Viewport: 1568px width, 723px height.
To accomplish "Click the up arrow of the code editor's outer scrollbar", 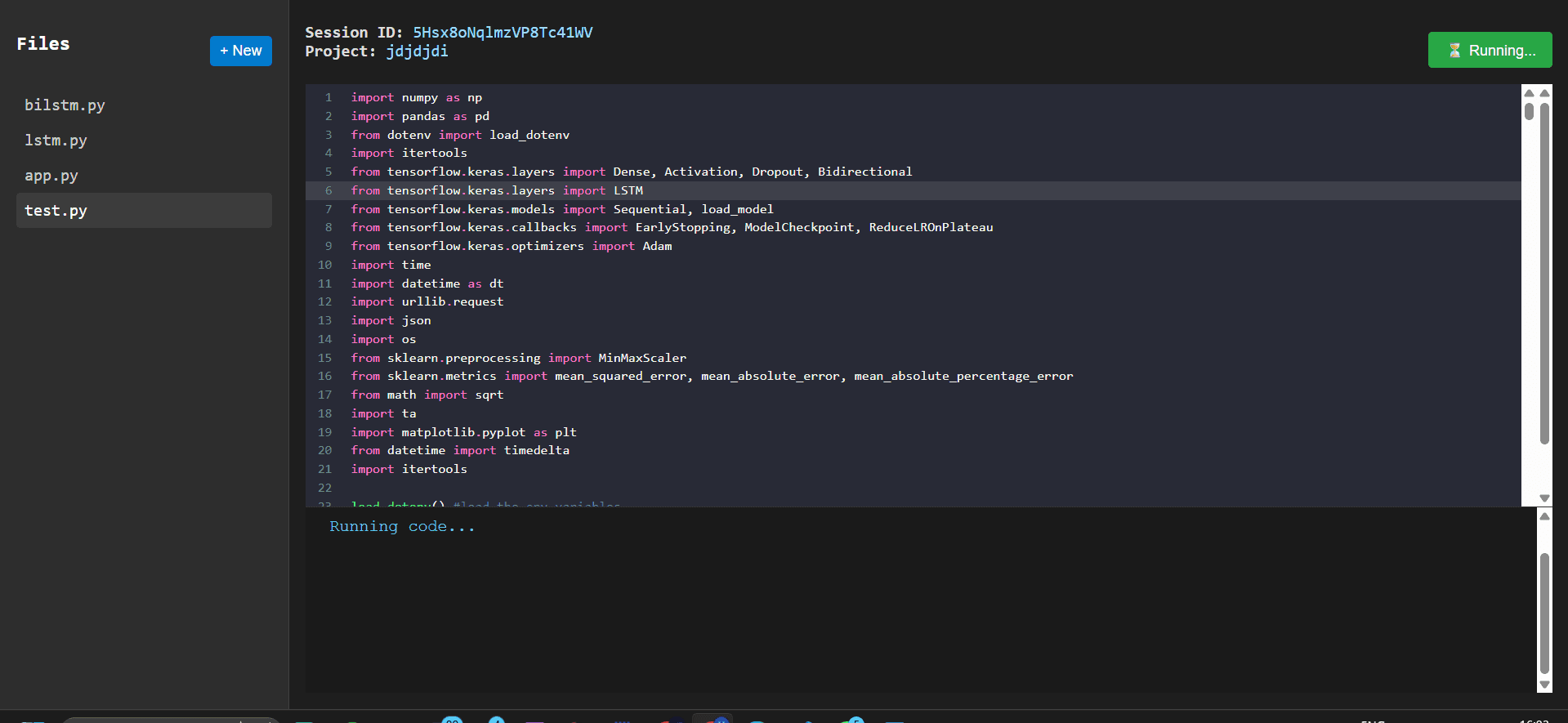I will pos(1544,93).
